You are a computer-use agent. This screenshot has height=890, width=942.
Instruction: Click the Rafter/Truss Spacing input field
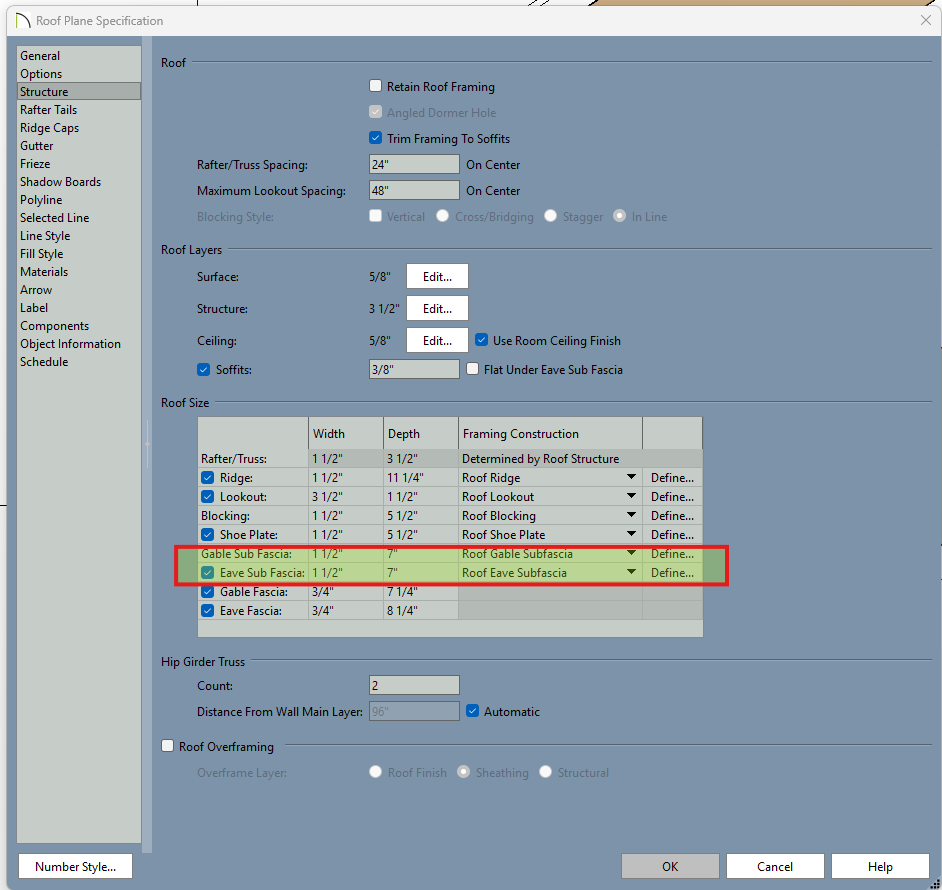click(414, 165)
